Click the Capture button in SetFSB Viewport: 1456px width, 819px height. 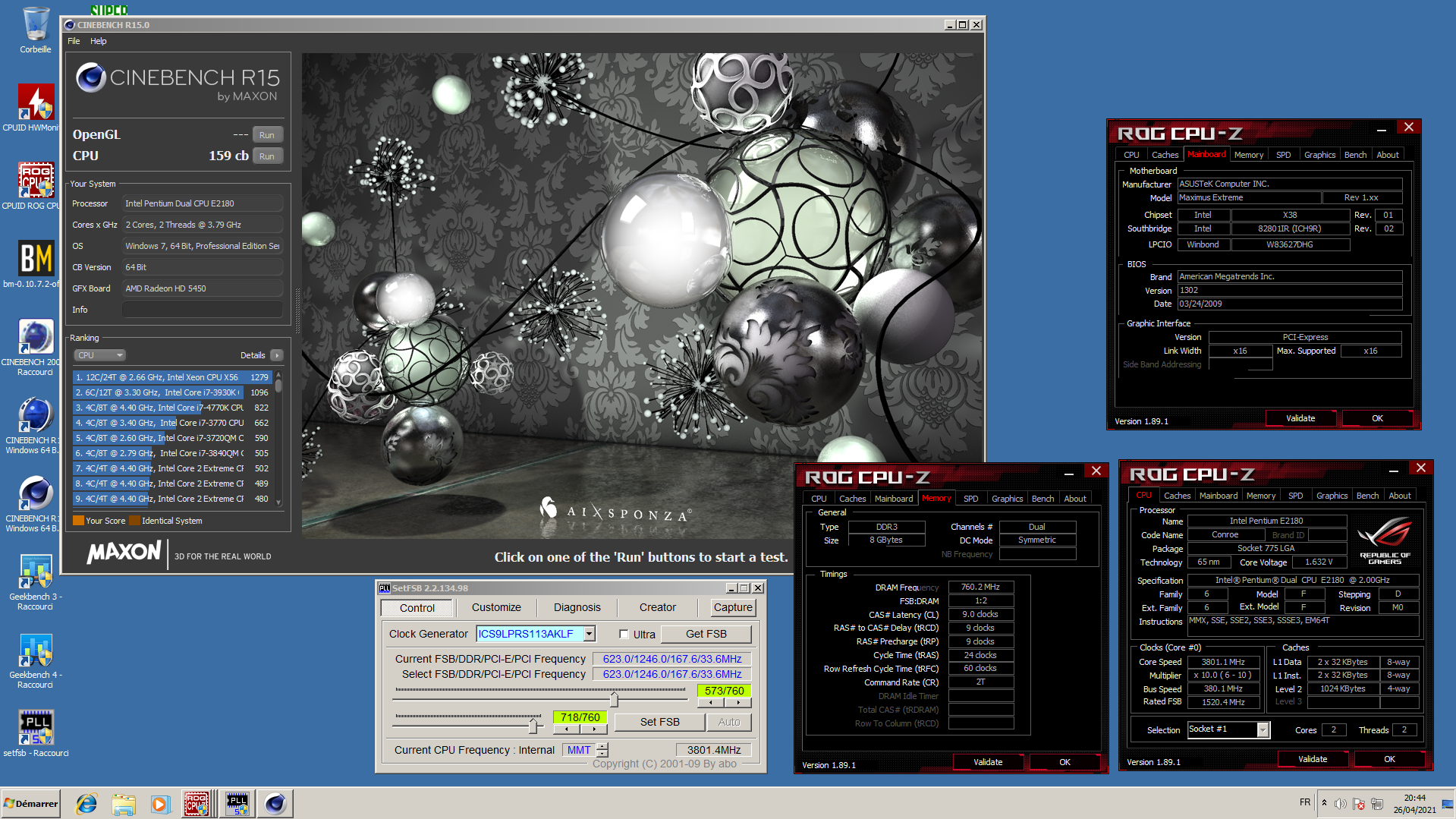733,607
